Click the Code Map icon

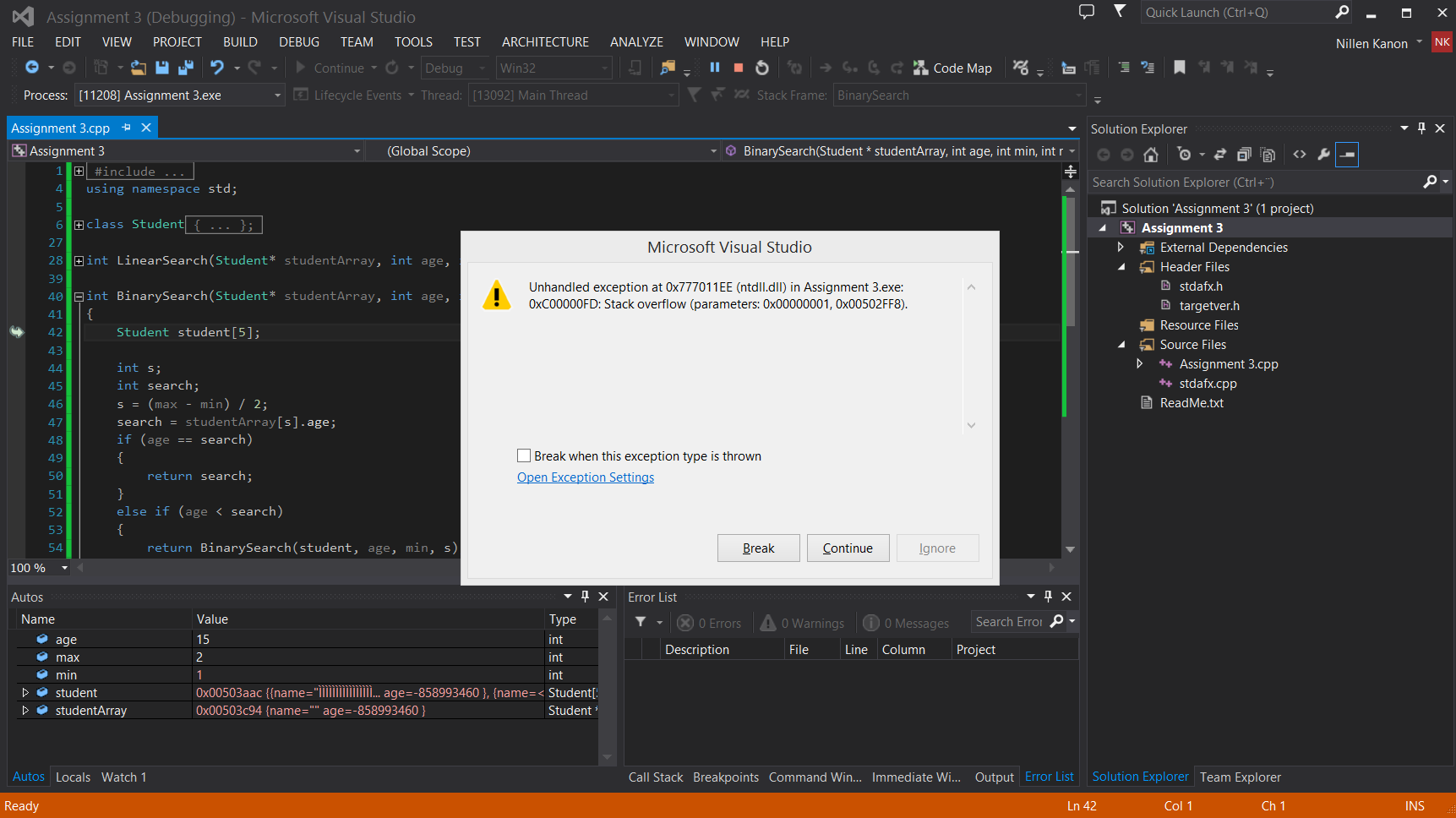[921, 68]
